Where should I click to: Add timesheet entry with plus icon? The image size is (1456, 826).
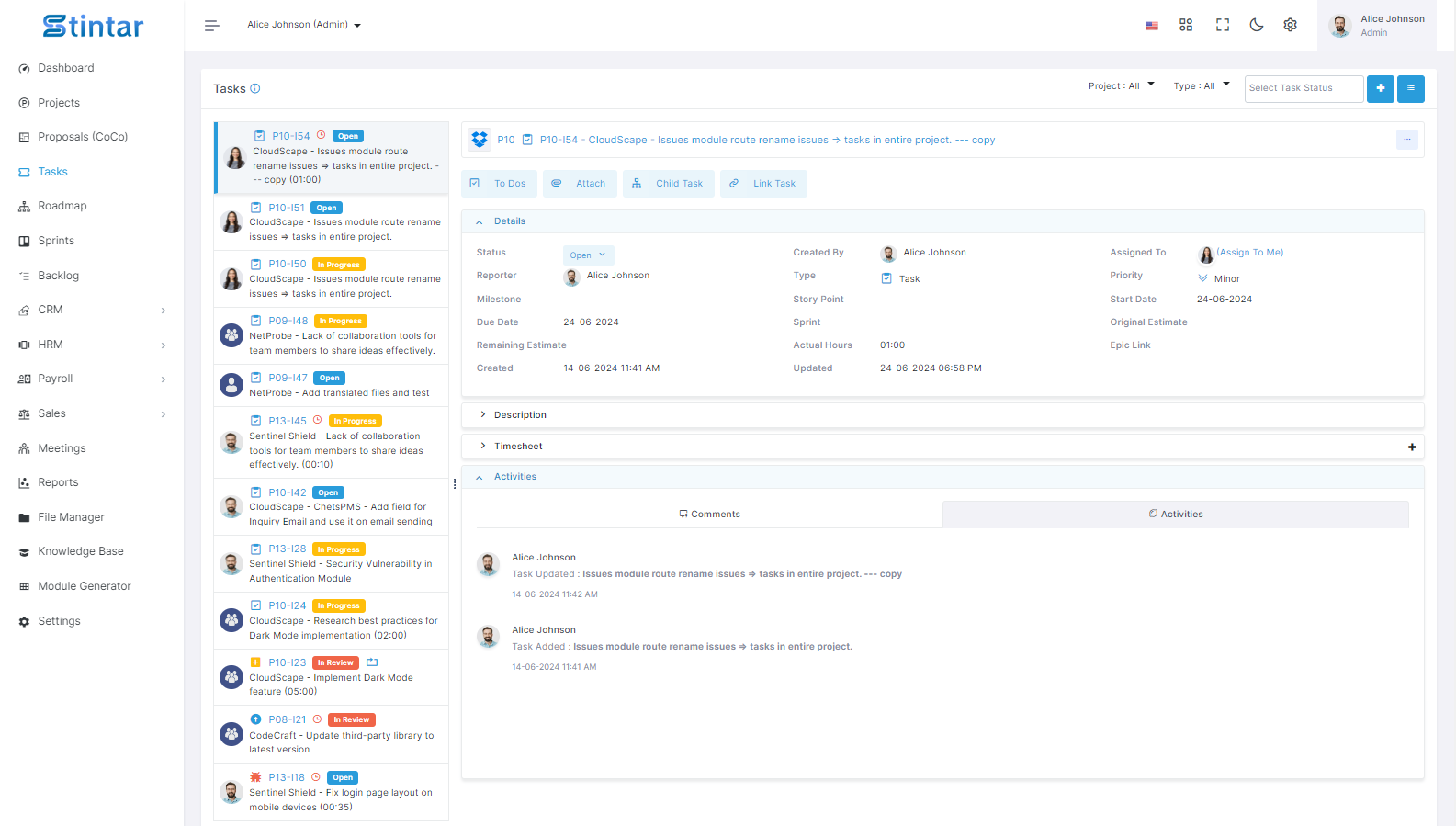pyautogui.click(x=1411, y=447)
